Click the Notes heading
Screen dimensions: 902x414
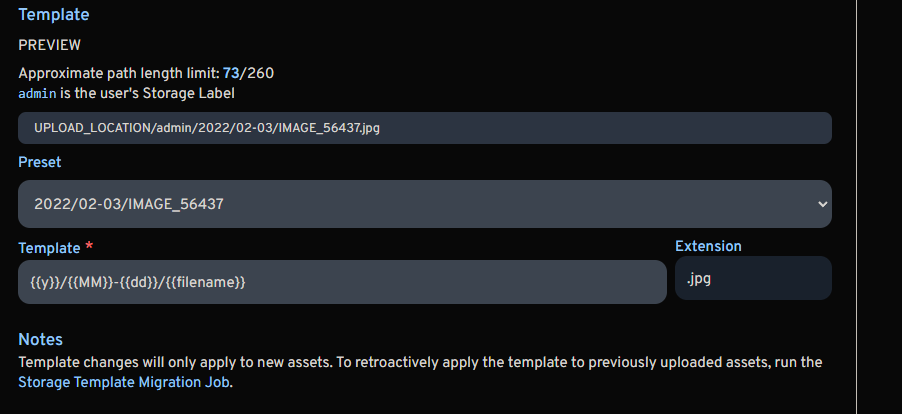click(40, 340)
